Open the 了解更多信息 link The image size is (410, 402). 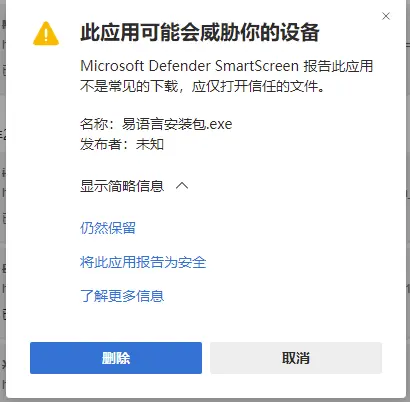point(122,296)
